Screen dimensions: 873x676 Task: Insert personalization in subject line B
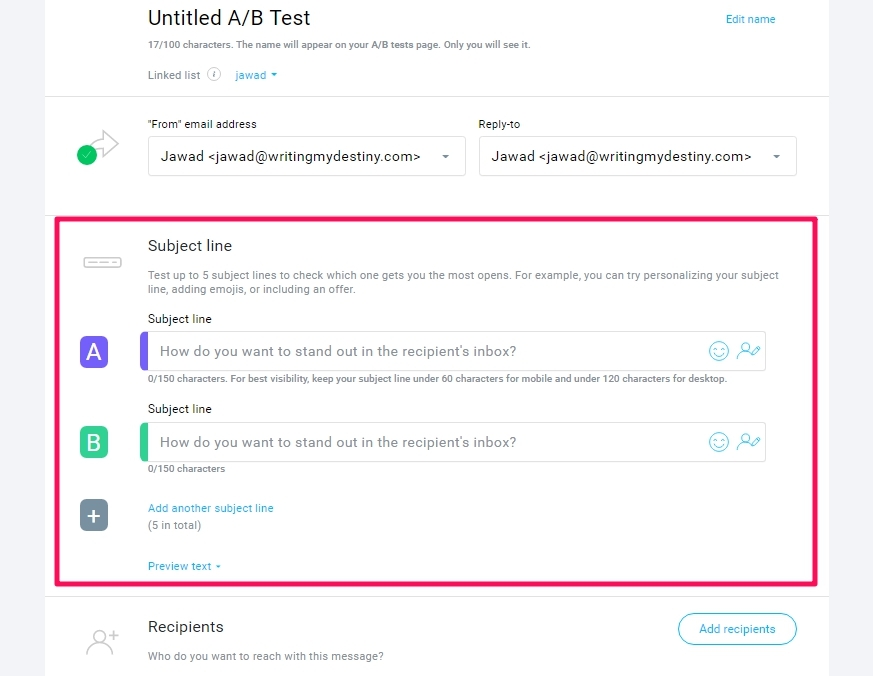click(748, 442)
